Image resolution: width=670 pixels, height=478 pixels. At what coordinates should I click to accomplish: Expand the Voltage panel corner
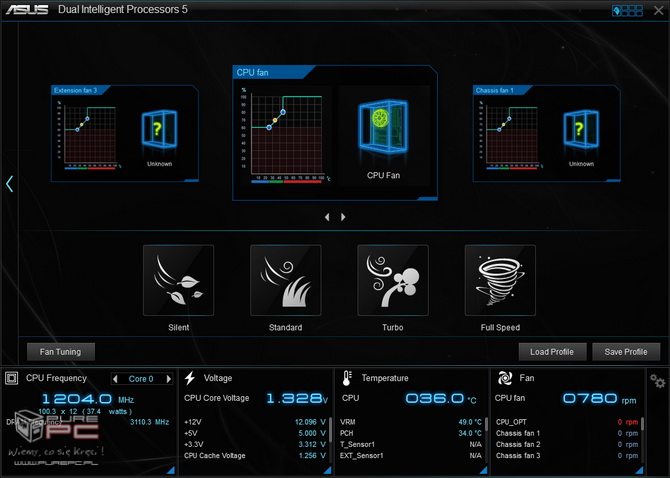[328, 470]
